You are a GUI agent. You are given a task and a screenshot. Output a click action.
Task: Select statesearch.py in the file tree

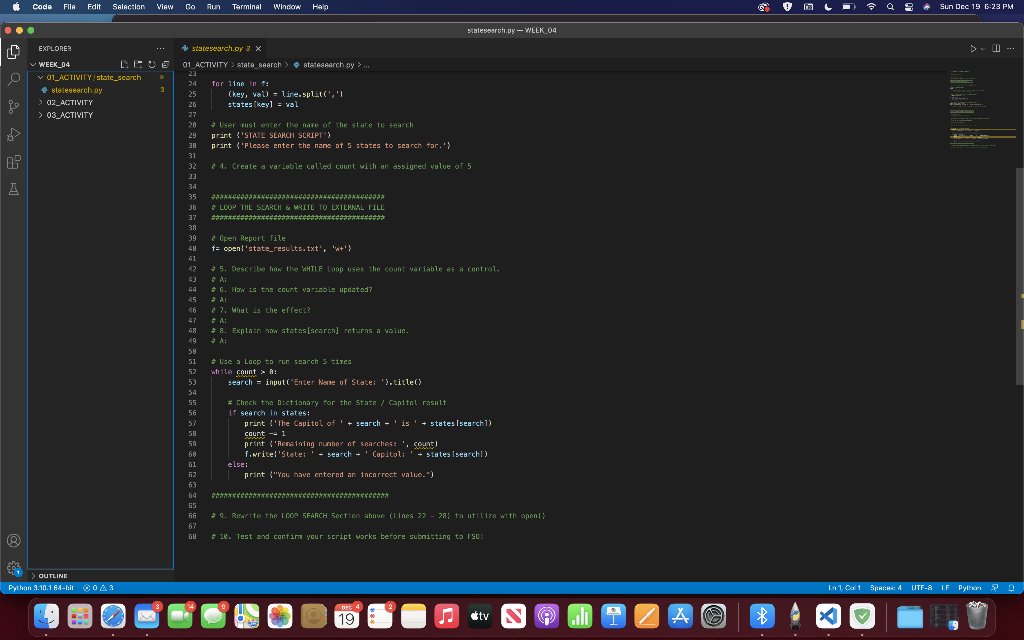tap(77, 89)
